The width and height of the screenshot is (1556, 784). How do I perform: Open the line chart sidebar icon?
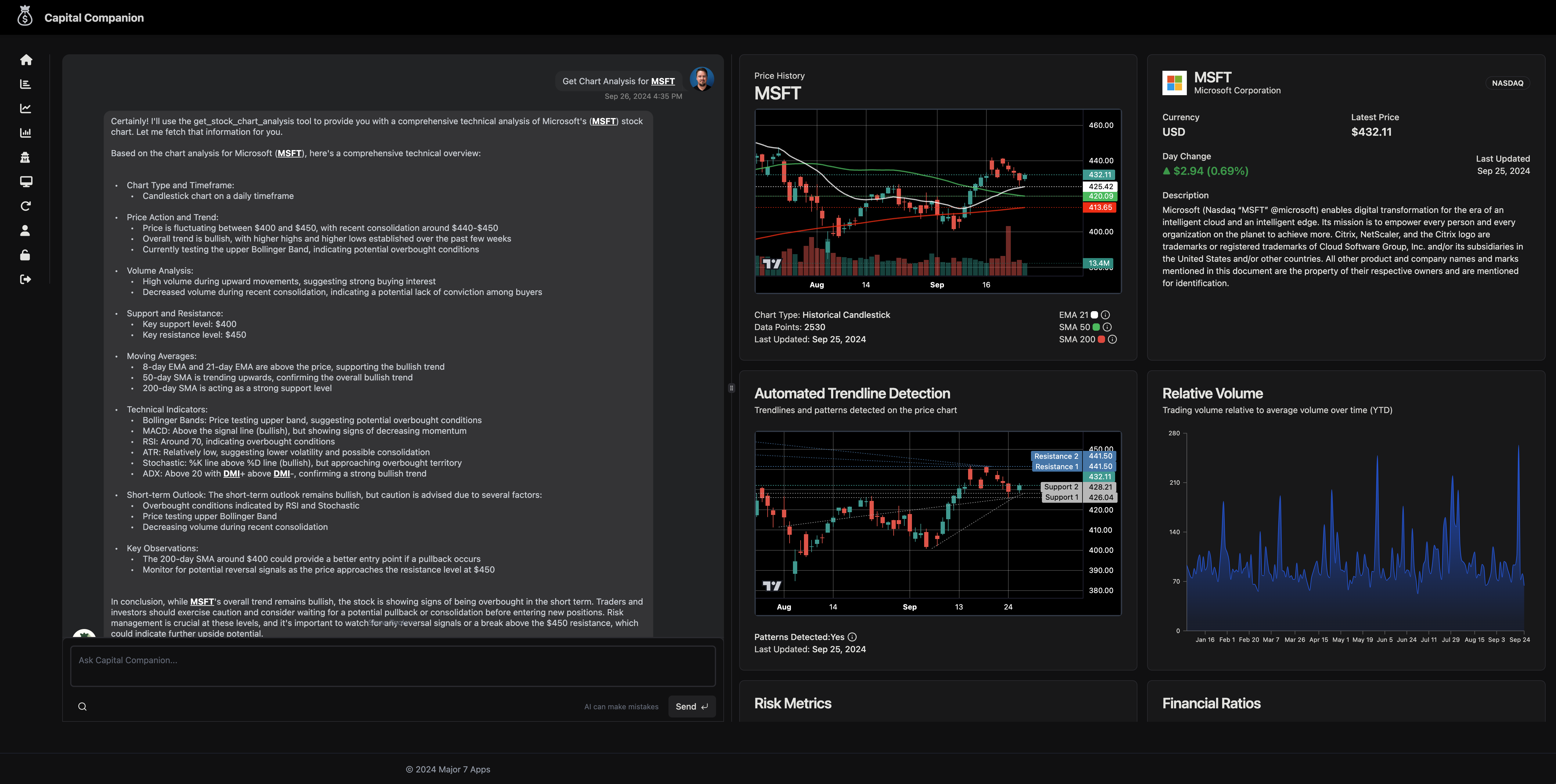(25, 109)
